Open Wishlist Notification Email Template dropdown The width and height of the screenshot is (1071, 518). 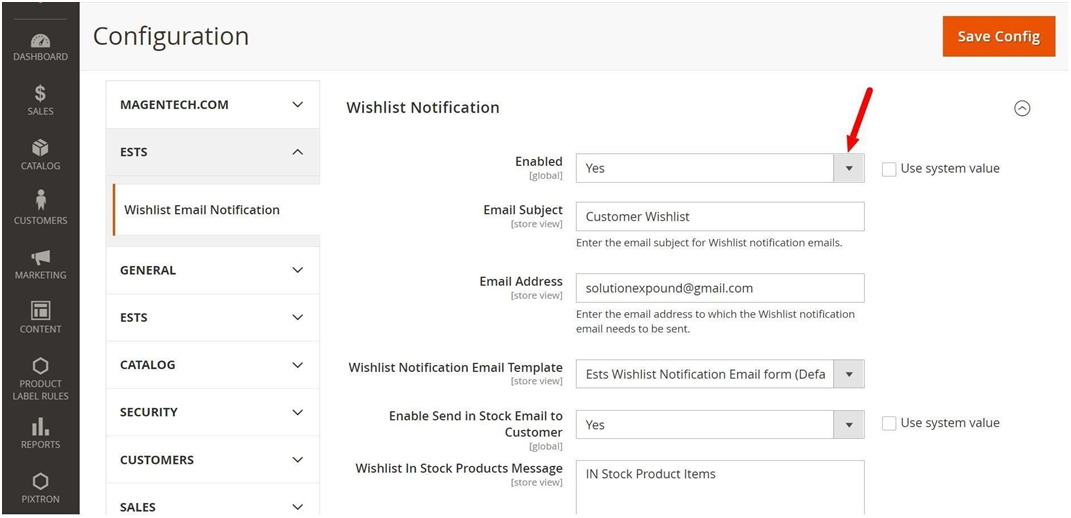click(720, 374)
